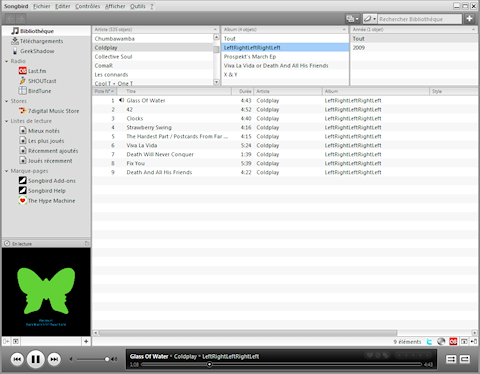
Task: Click the Twitter bird status bar icon
Action: click(430, 342)
